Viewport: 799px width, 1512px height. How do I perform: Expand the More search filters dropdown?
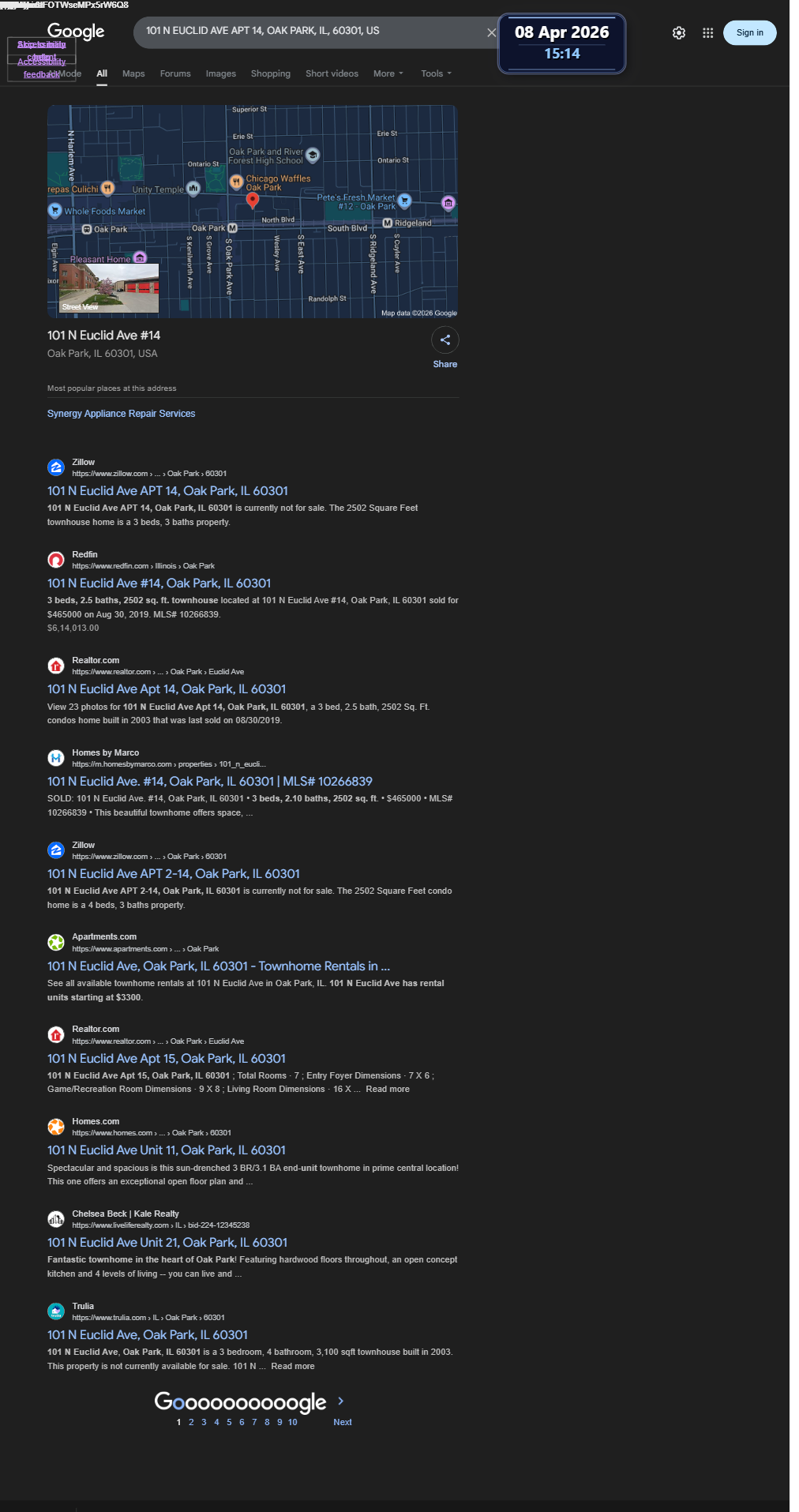pos(388,73)
